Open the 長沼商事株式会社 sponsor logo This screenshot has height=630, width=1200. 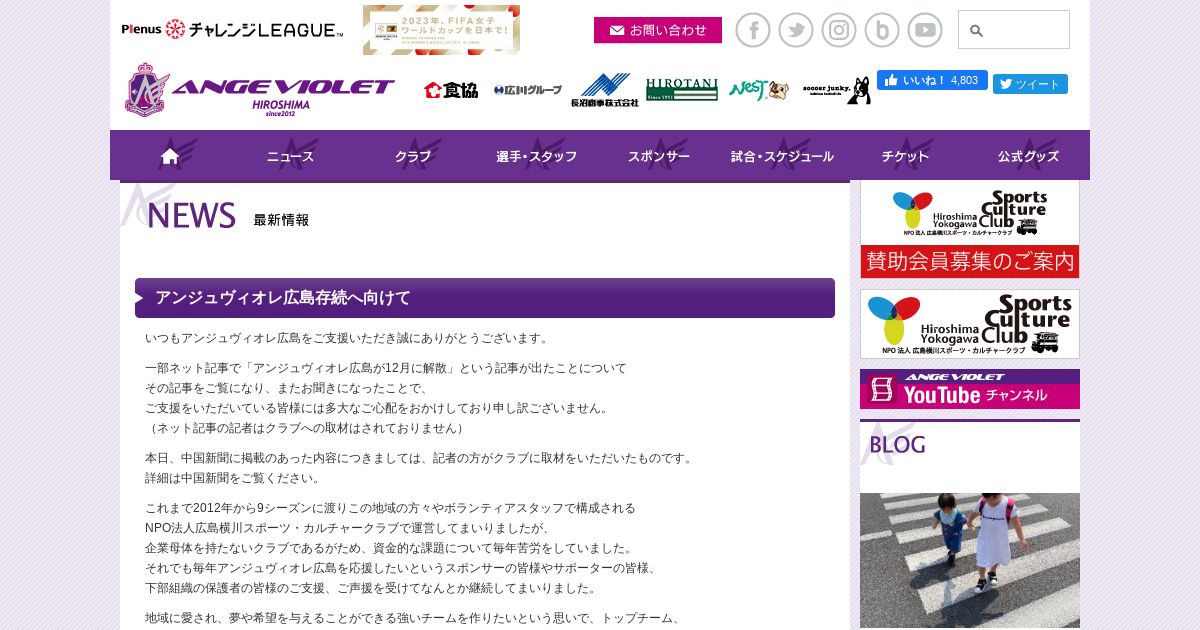(x=605, y=90)
